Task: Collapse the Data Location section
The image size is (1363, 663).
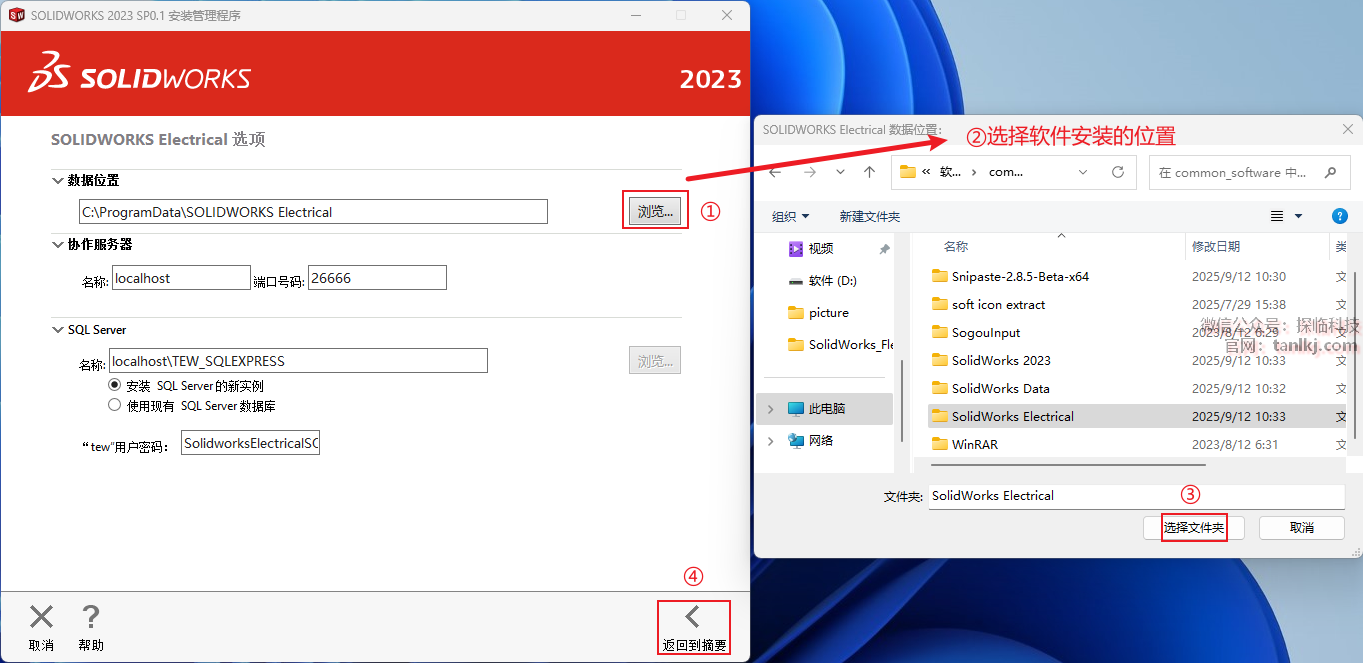Action: [x=57, y=180]
